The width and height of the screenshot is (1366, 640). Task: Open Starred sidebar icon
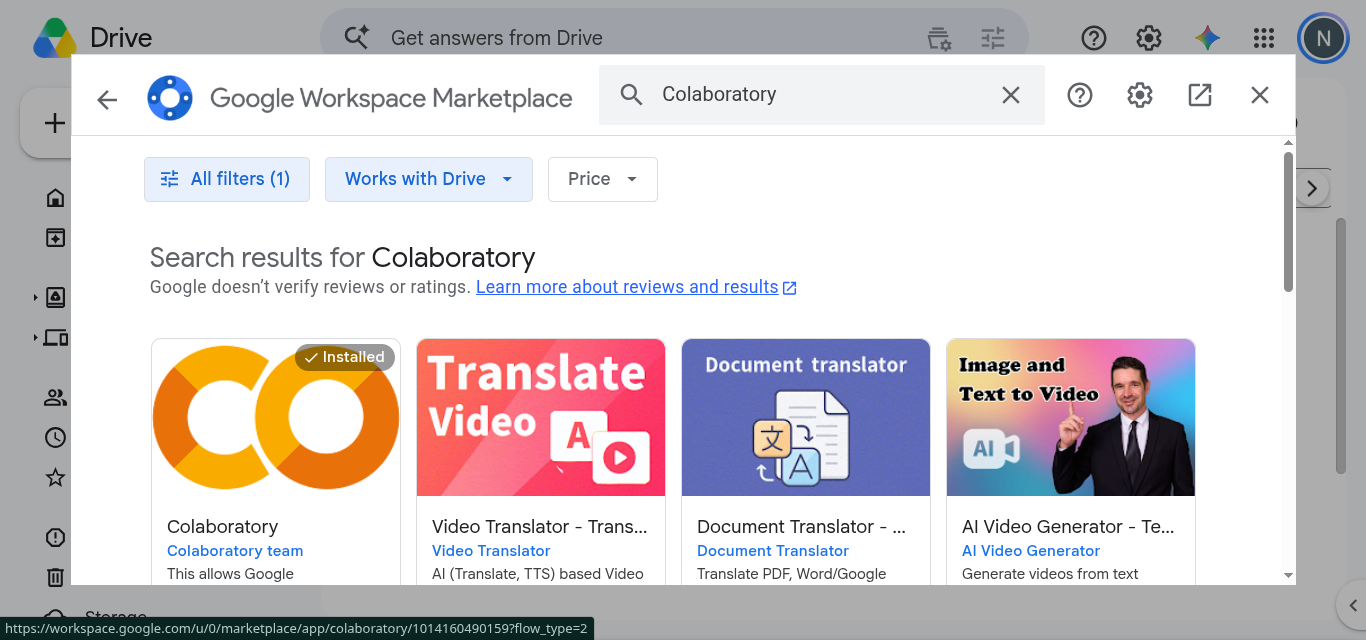coord(56,477)
